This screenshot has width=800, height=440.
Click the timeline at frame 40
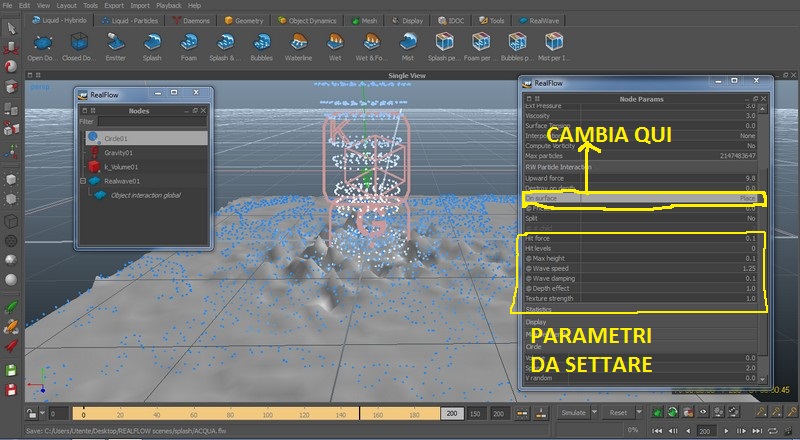(157, 413)
